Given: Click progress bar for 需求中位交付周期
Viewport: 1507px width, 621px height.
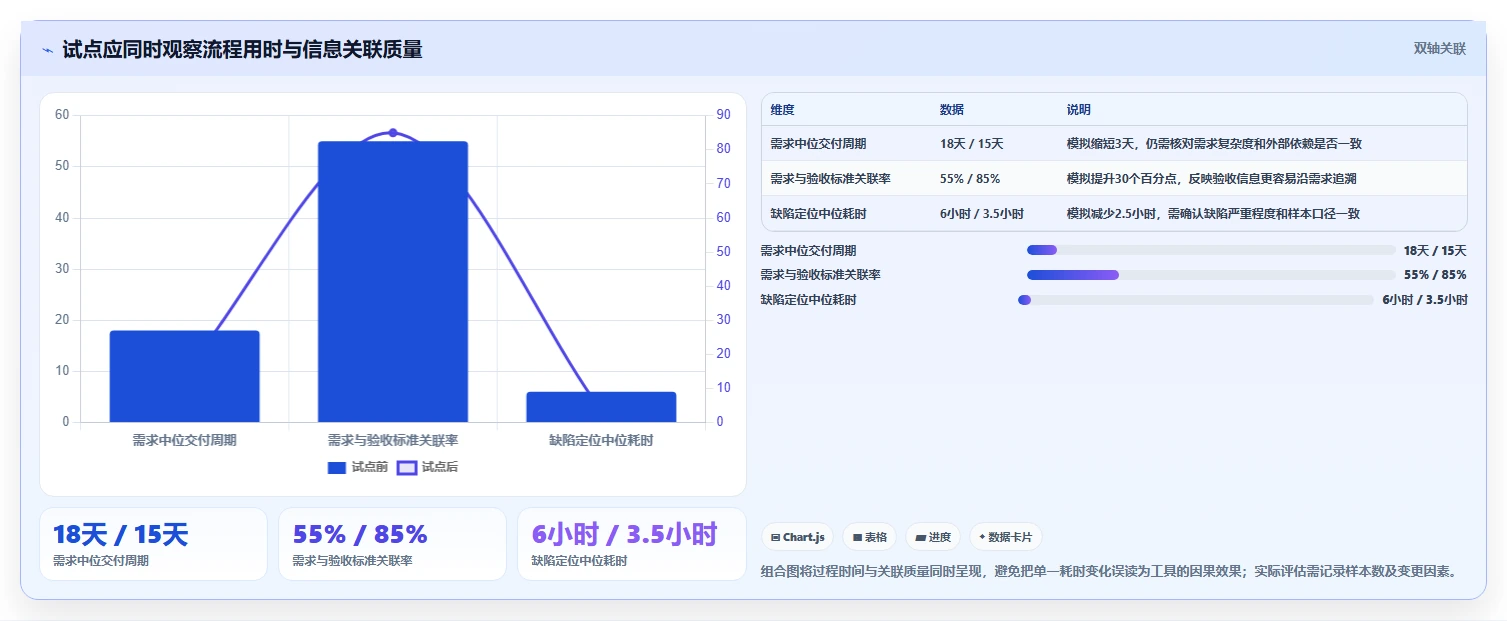Looking at the screenshot, I should pyautogui.click(x=1211, y=250).
